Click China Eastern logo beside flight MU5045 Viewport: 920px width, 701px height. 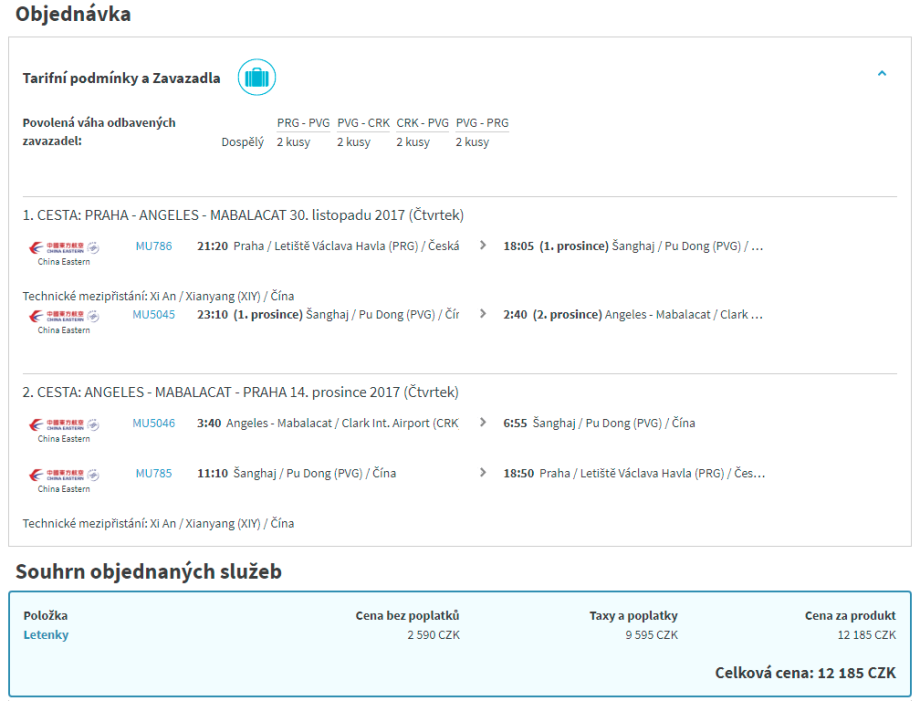tap(64, 320)
